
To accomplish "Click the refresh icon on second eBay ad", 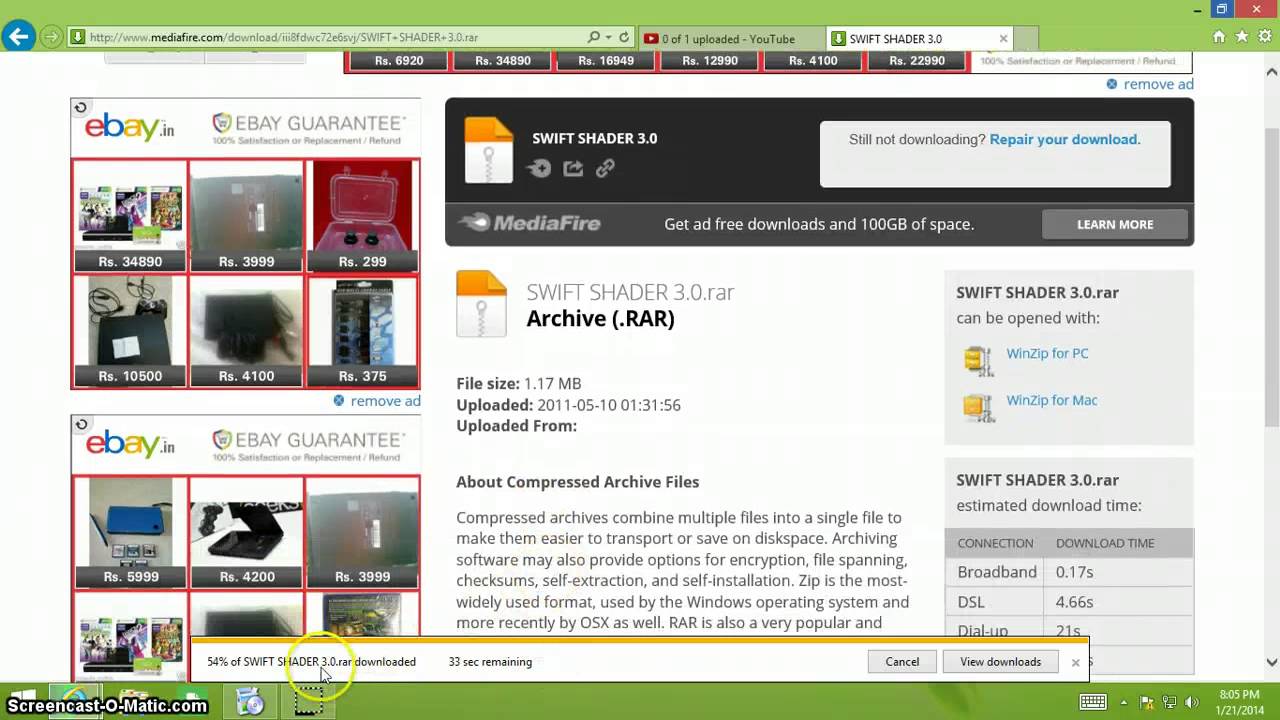I will (80, 424).
